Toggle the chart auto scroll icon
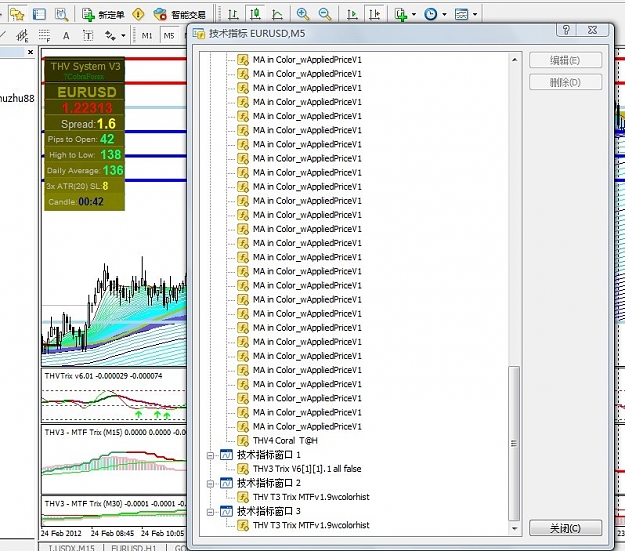The image size is (625, 551). point(352,14)
